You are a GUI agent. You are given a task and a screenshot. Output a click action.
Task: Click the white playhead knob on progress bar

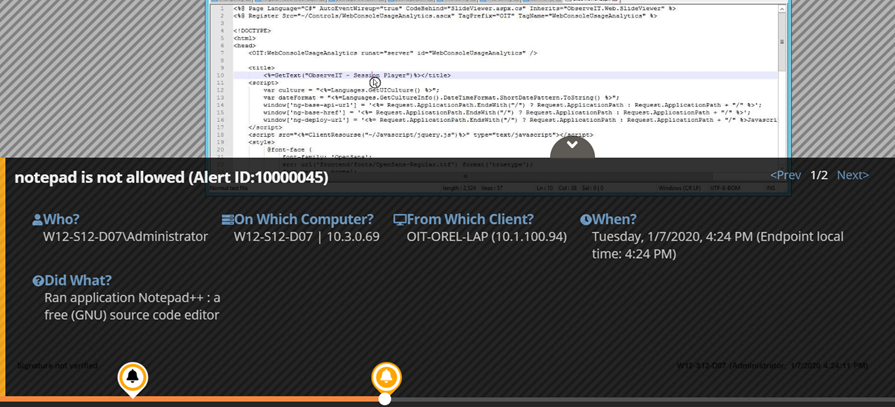385,399
